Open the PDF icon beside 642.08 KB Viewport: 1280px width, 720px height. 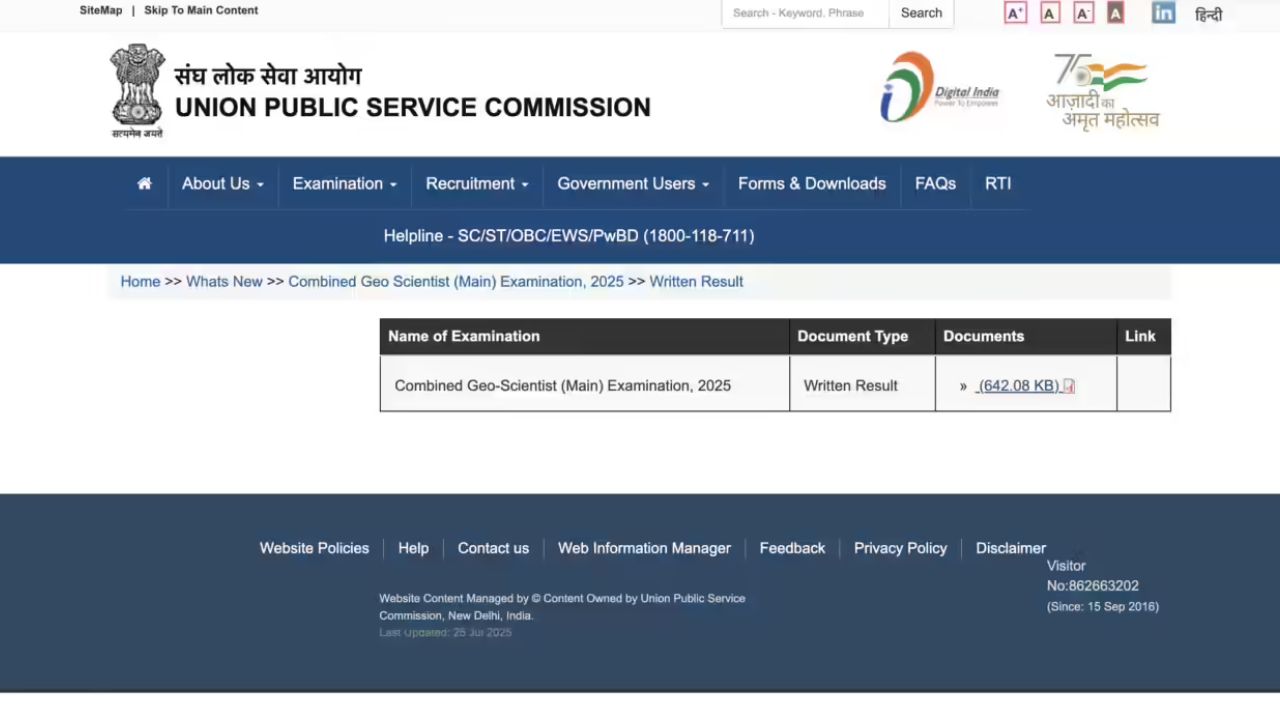click(x=1068, y=386)
